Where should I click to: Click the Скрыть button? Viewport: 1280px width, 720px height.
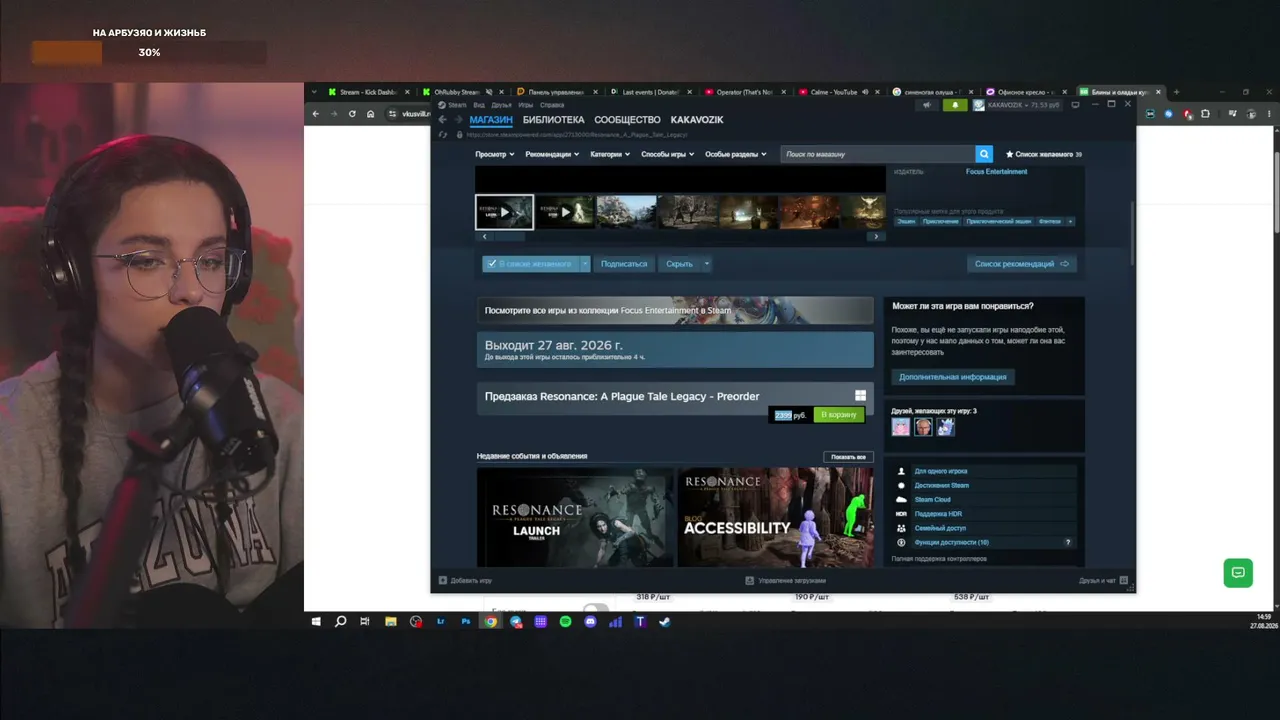(x=679, y=264)
